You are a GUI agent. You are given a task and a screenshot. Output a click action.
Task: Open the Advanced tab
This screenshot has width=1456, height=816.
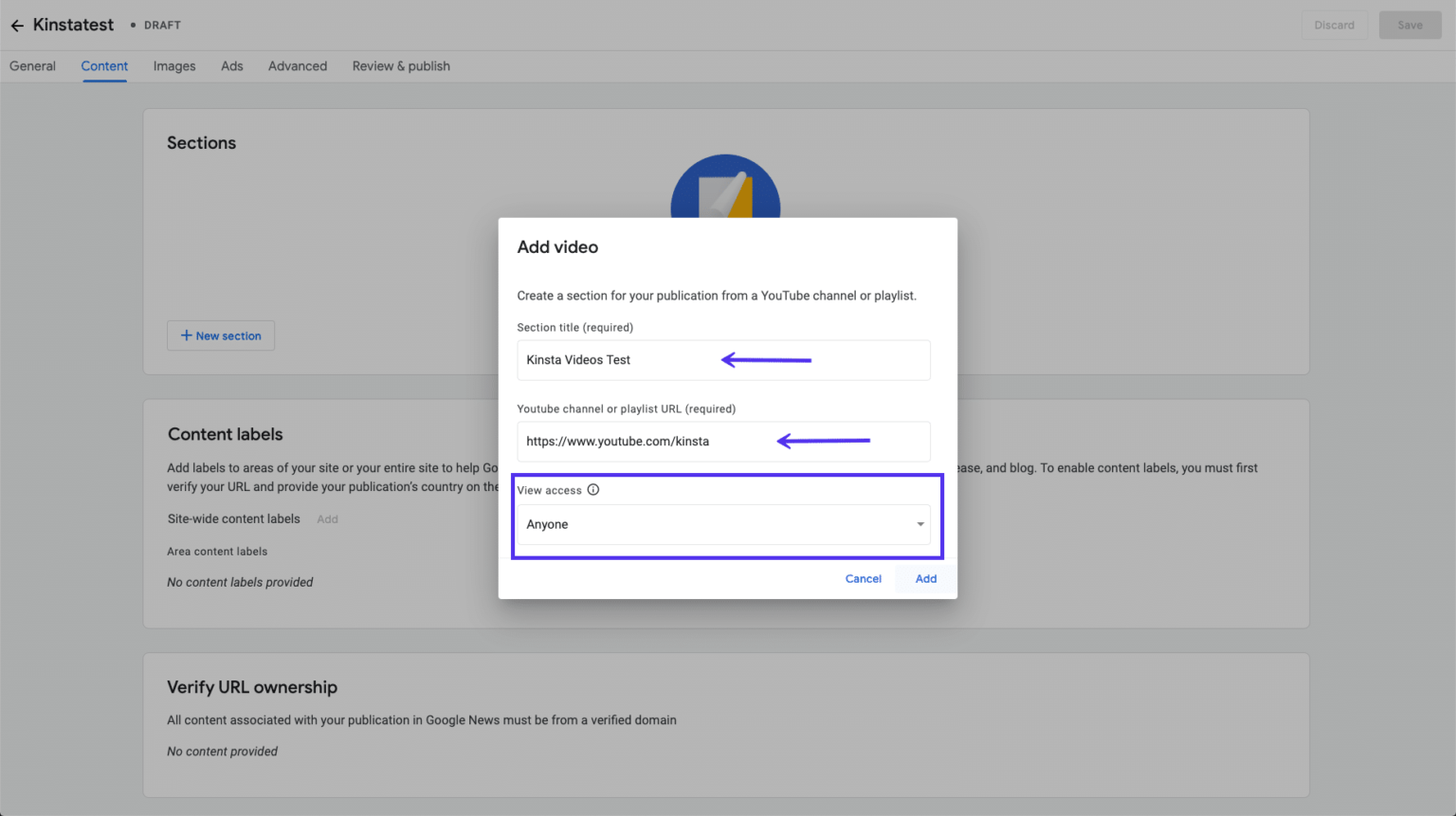click(x=297, y=65)
